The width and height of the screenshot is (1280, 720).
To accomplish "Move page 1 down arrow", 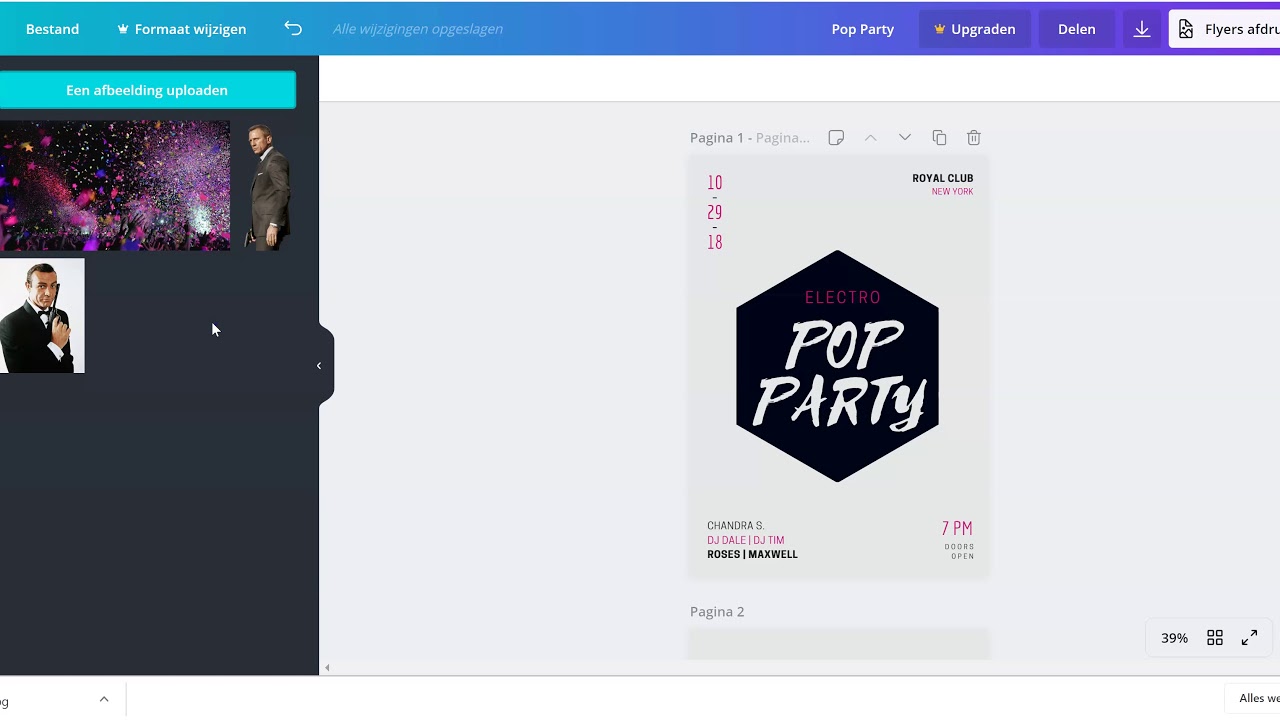I will 905,138.
